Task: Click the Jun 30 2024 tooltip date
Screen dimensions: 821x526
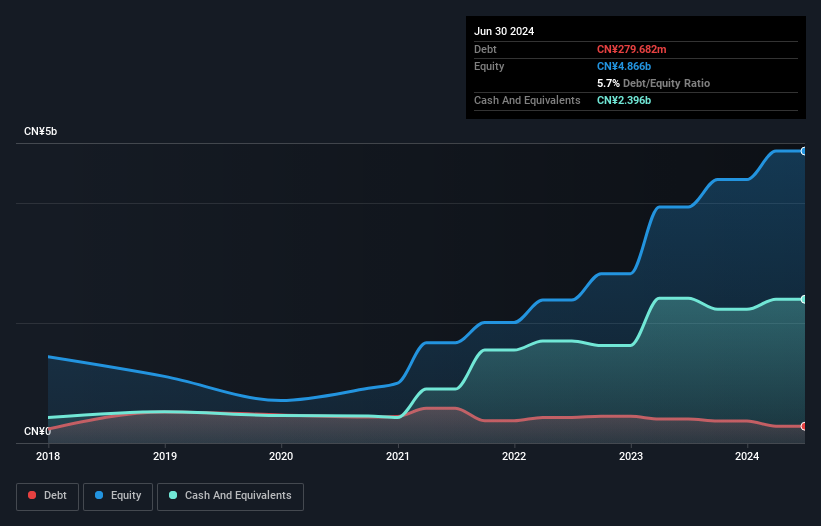Action: click(504, 31)
